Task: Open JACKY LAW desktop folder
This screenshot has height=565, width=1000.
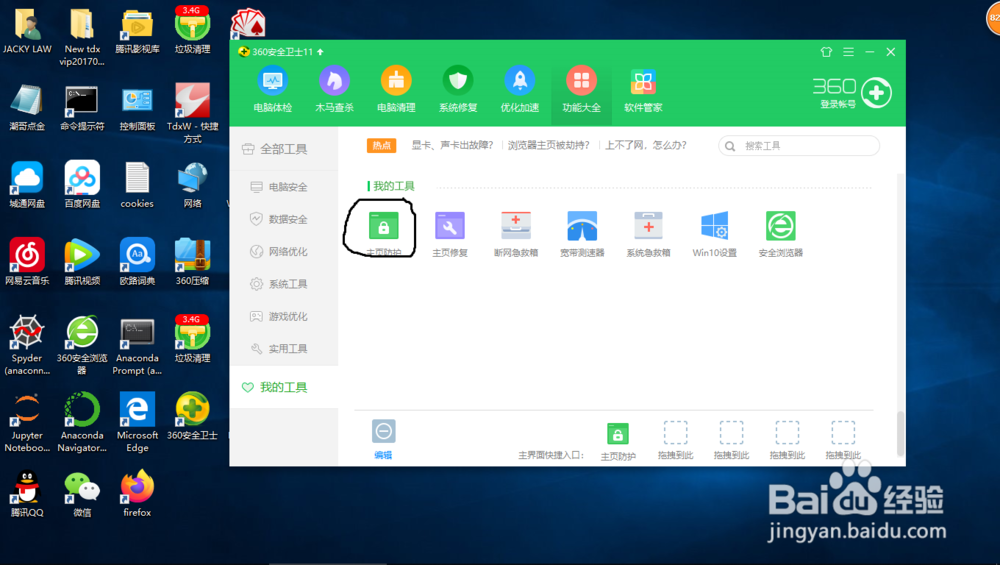Action: [x=27, y=31]
